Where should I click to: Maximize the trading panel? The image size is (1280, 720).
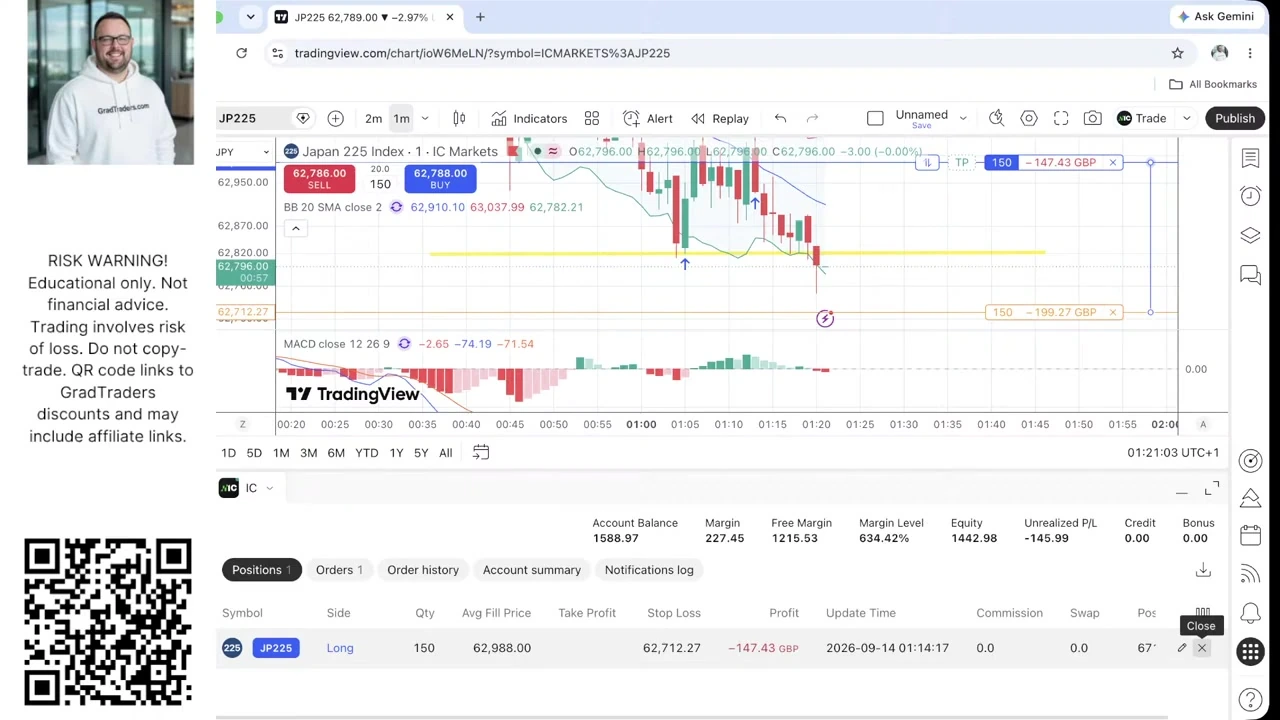(1212, 488)
